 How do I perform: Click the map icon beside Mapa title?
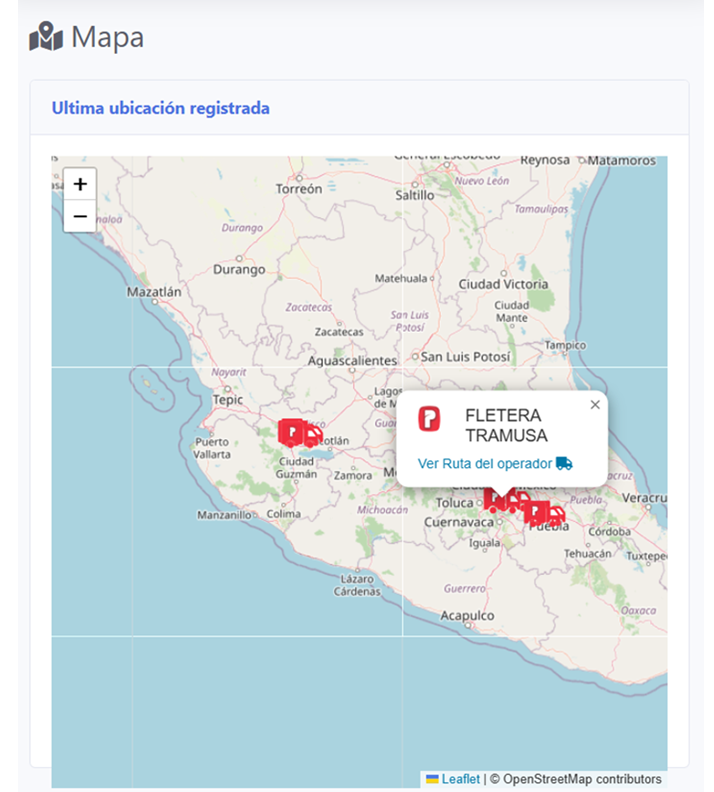click(x=46, y=39)
